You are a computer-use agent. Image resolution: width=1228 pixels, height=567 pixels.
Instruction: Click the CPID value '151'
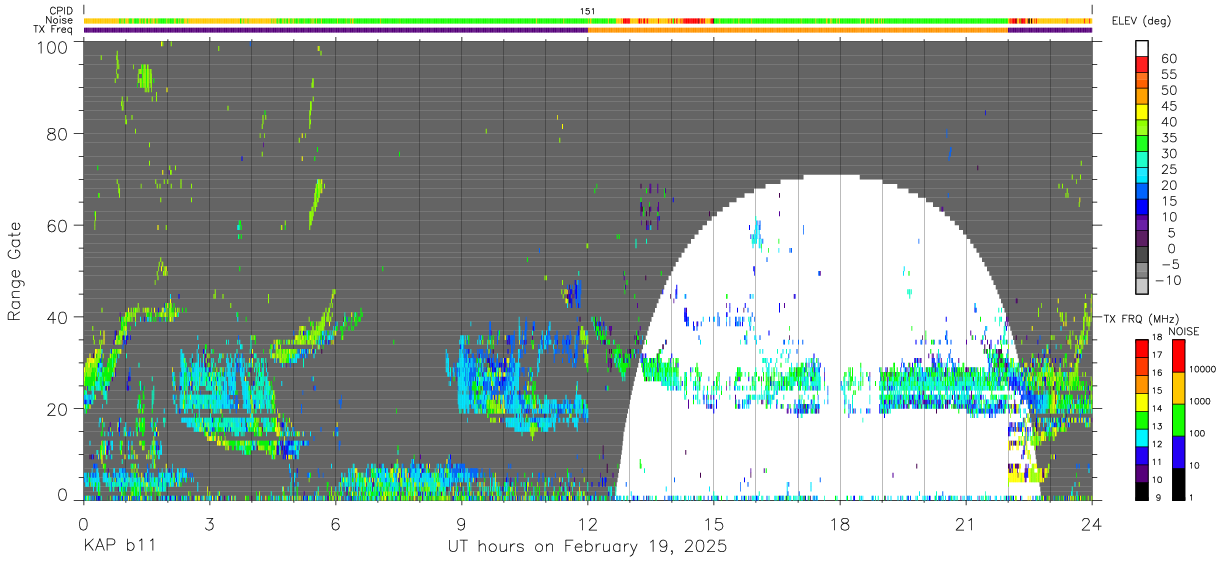(588, 11)
